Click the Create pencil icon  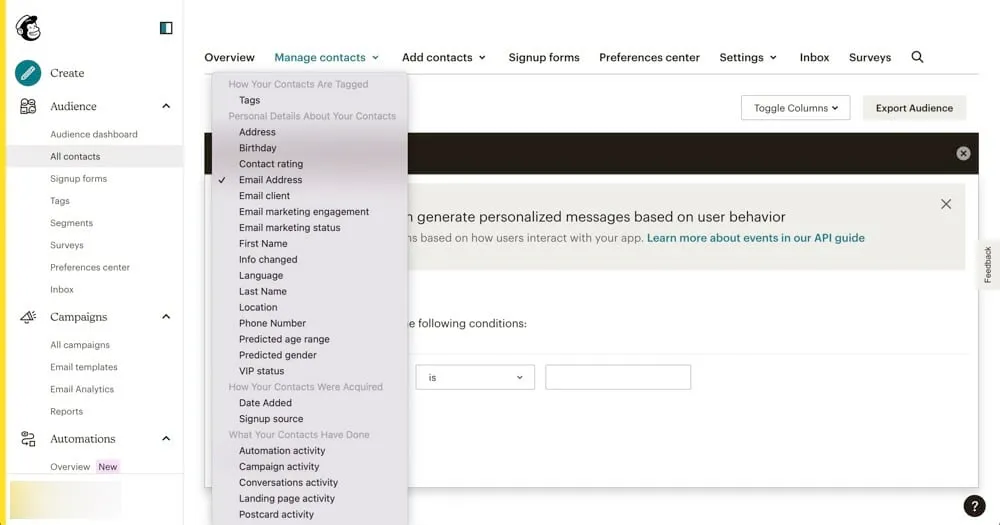(x=28, y=73)
